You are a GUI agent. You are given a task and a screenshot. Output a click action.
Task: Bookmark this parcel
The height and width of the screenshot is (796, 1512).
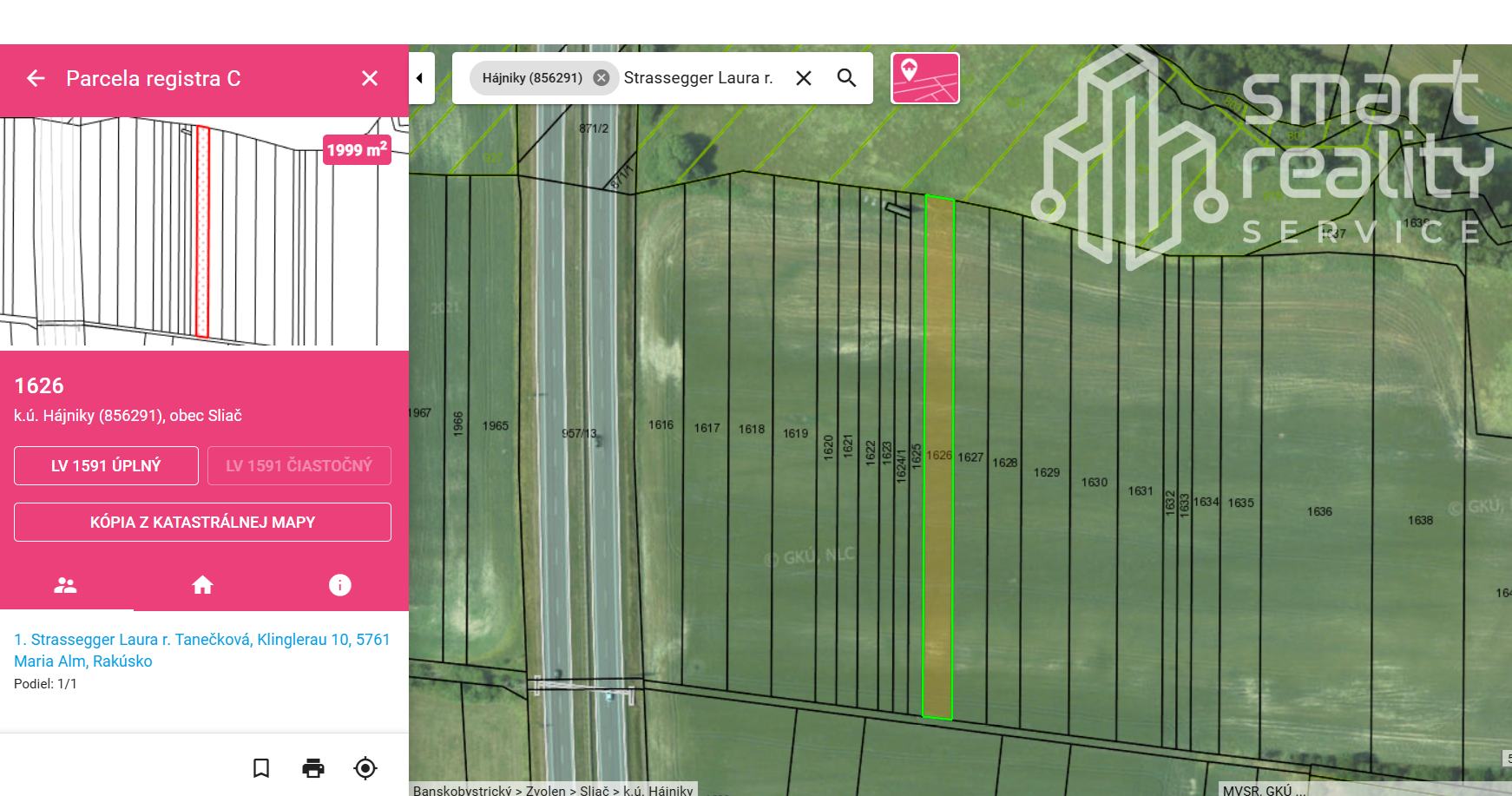(261, 768)
